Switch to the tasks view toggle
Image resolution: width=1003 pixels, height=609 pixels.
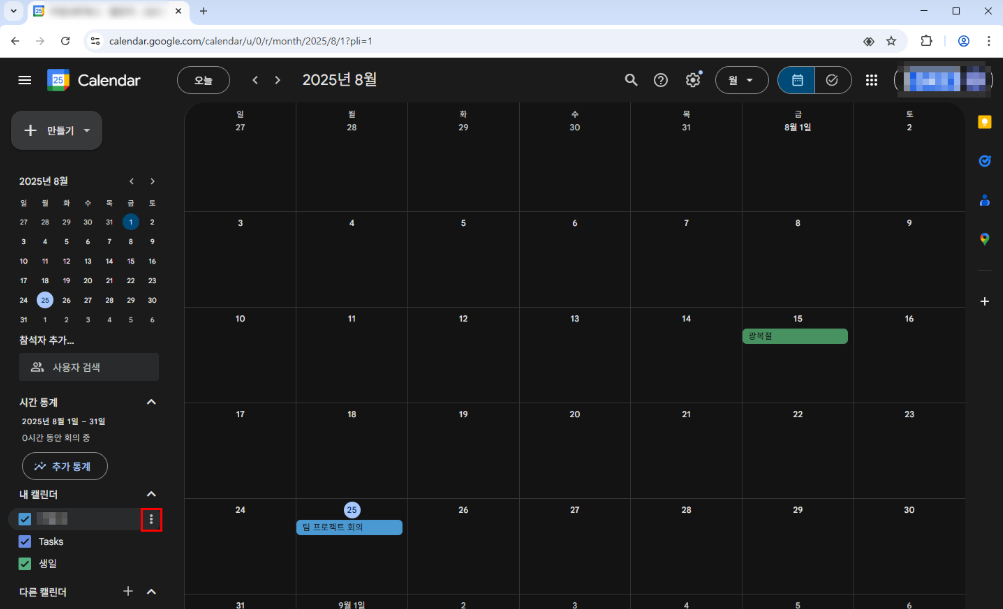click(832, 80)
